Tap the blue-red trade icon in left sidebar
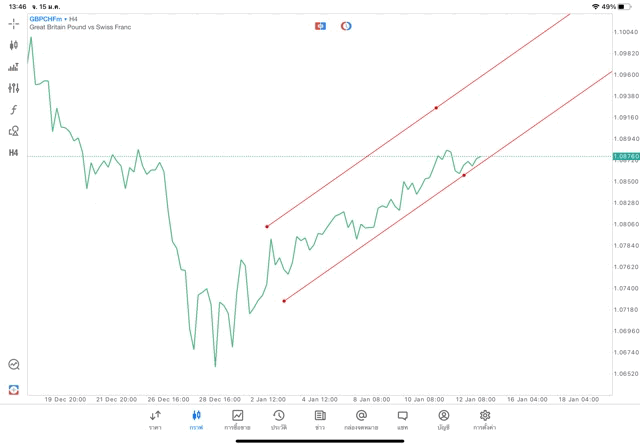The width and height of the screenshot is (640, 447). pyautogui.click(x=14, y=388)
